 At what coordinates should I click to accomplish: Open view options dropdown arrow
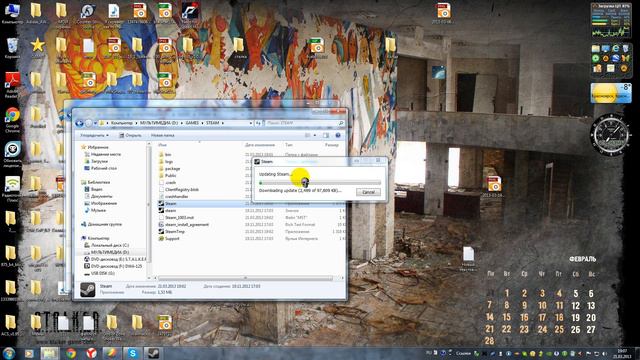click(x=315, y=135)
